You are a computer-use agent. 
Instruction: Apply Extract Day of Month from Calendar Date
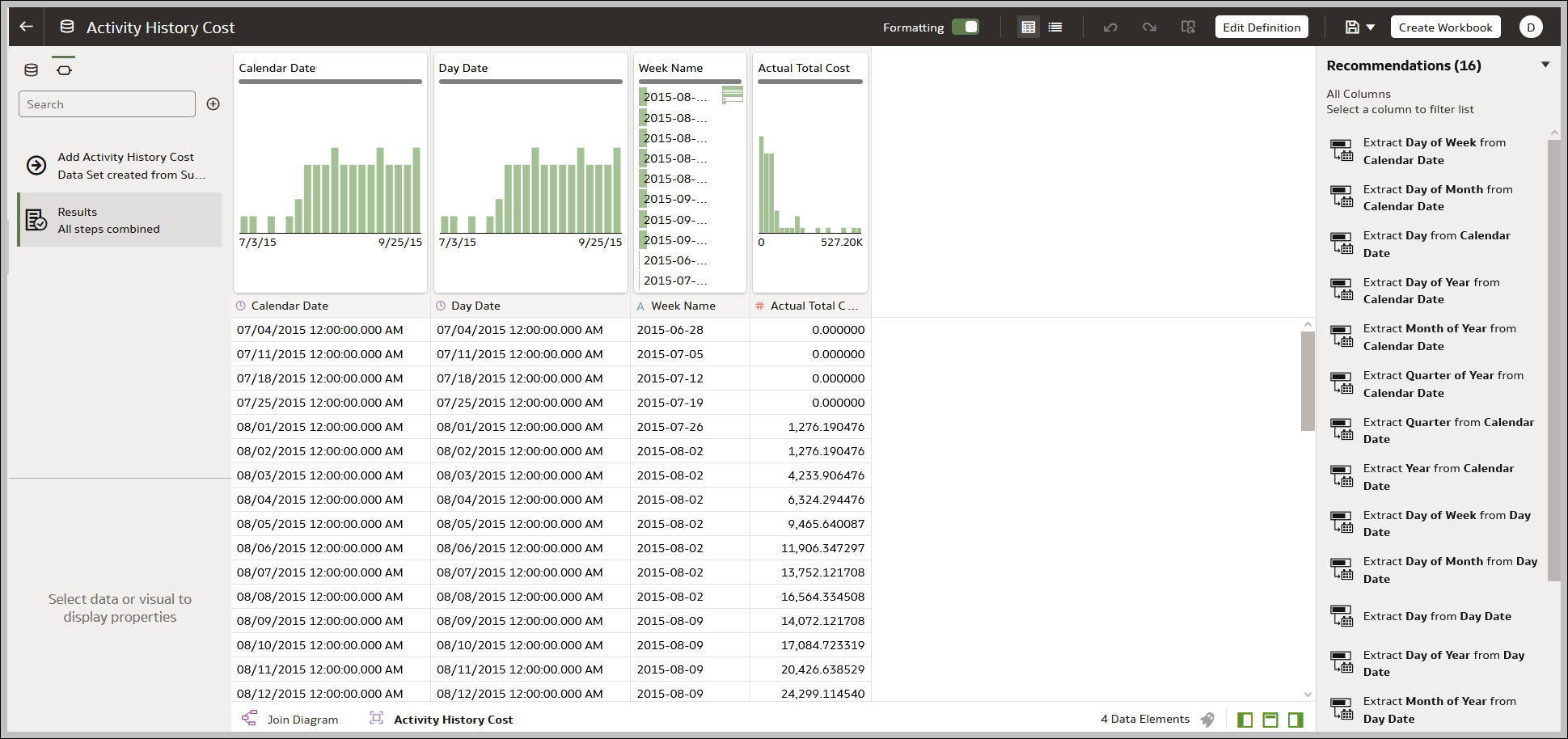point(1435,198)
